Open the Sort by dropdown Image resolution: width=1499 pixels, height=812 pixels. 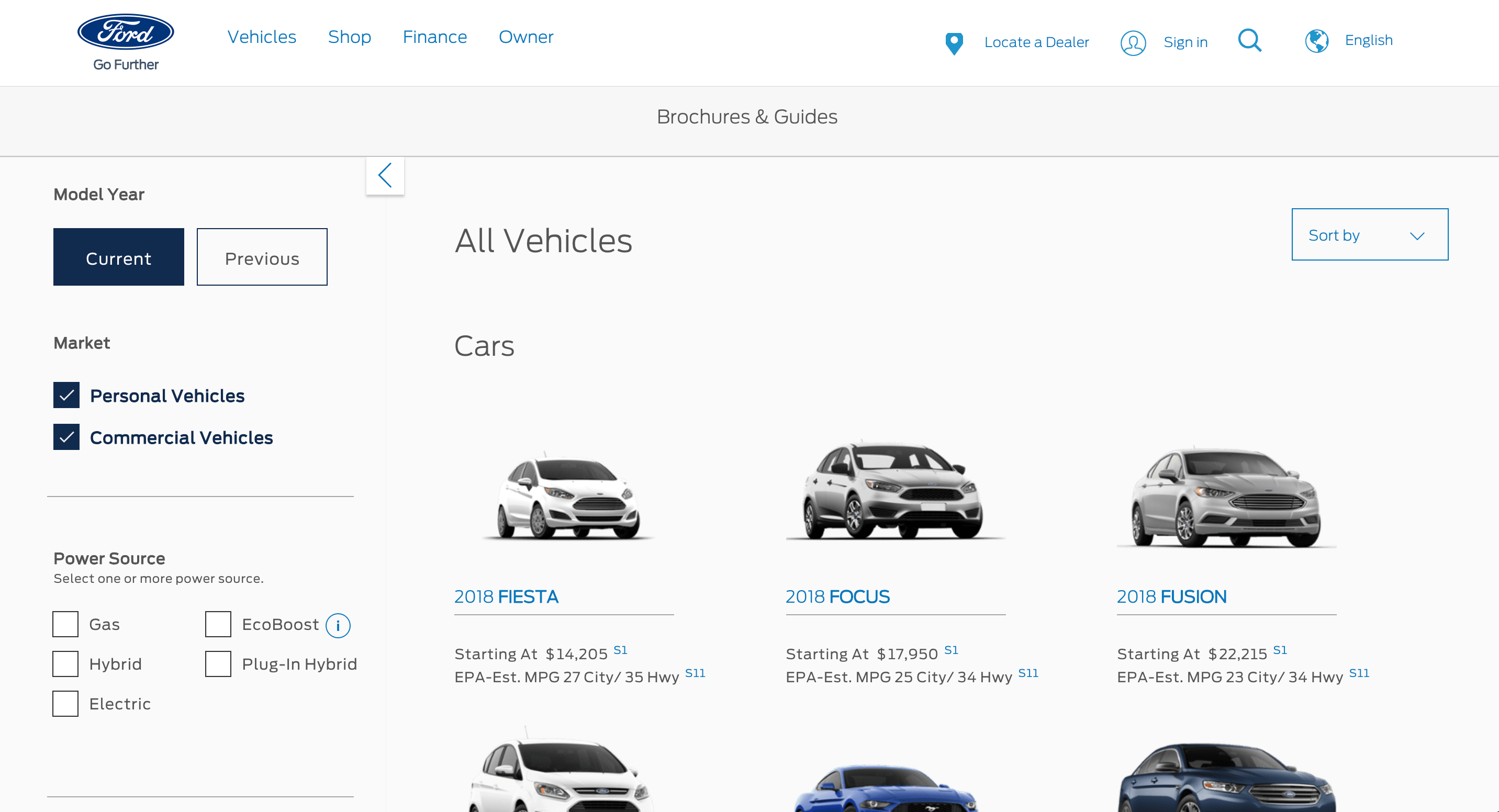tap(1369, 234)
